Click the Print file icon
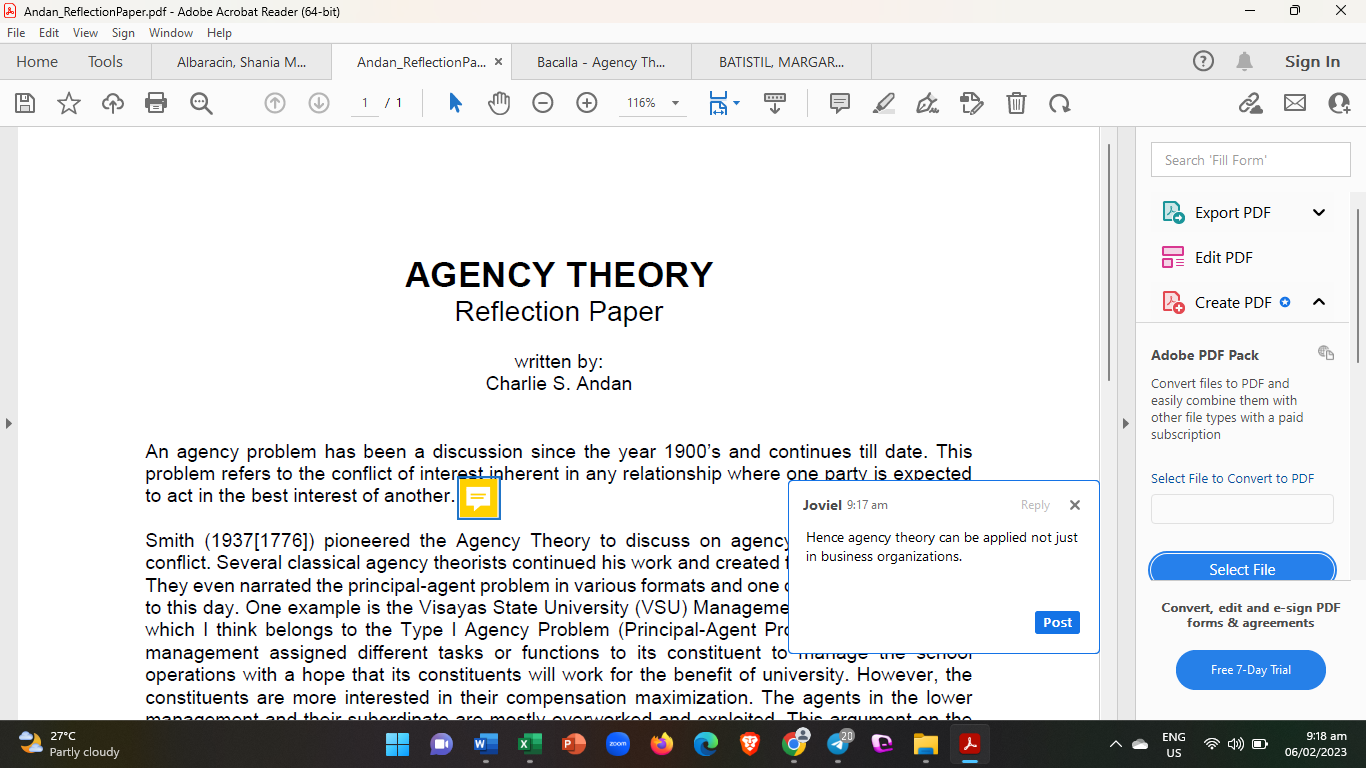The image size is (1366, 768). (156, 103)
